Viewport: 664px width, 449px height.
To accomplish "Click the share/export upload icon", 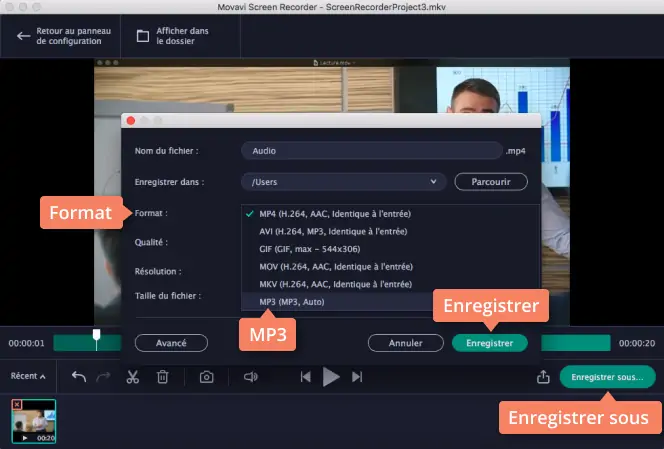I will [x=543, y=377].
